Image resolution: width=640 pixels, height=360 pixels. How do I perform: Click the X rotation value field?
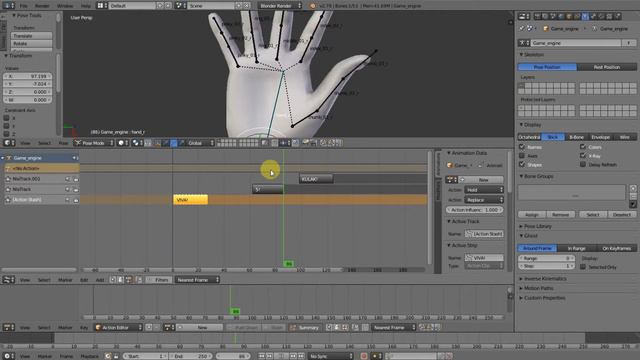point(28,76)
